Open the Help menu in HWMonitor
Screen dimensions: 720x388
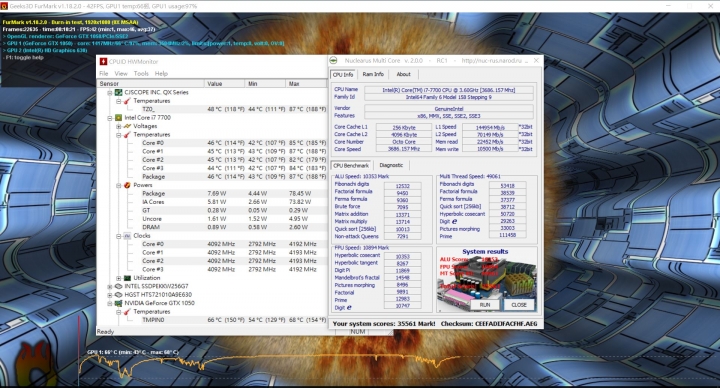coord(161,73)
